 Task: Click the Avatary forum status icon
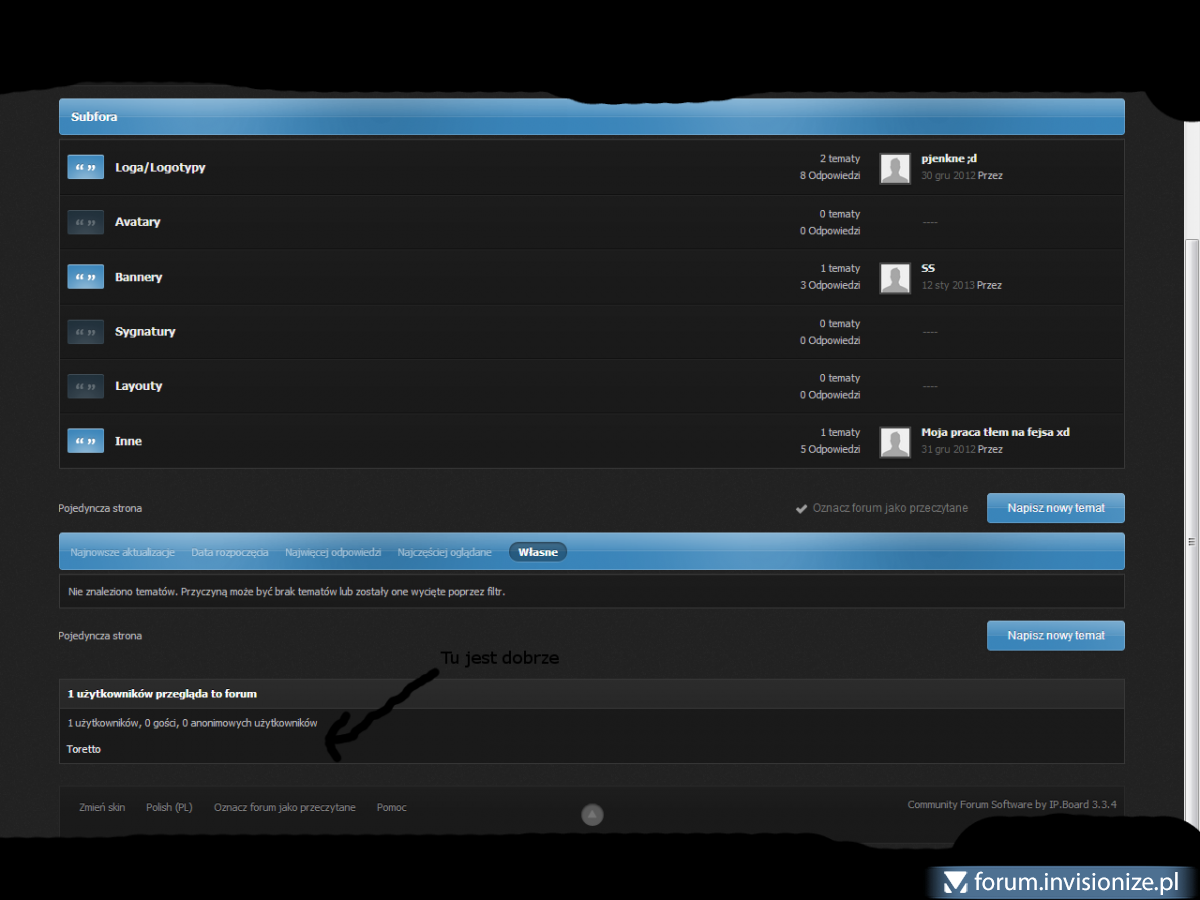85,222
